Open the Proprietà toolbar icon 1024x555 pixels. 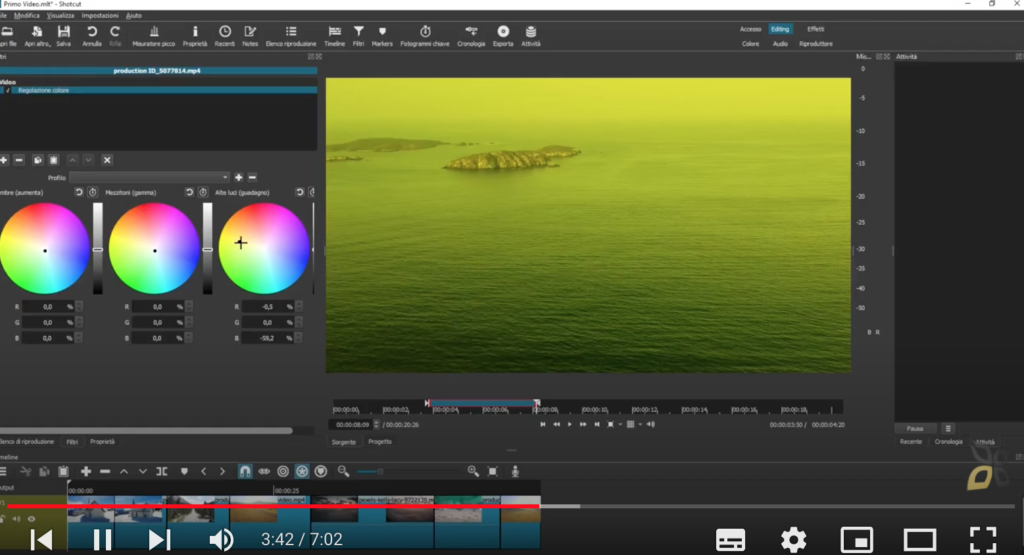[195, 36]
